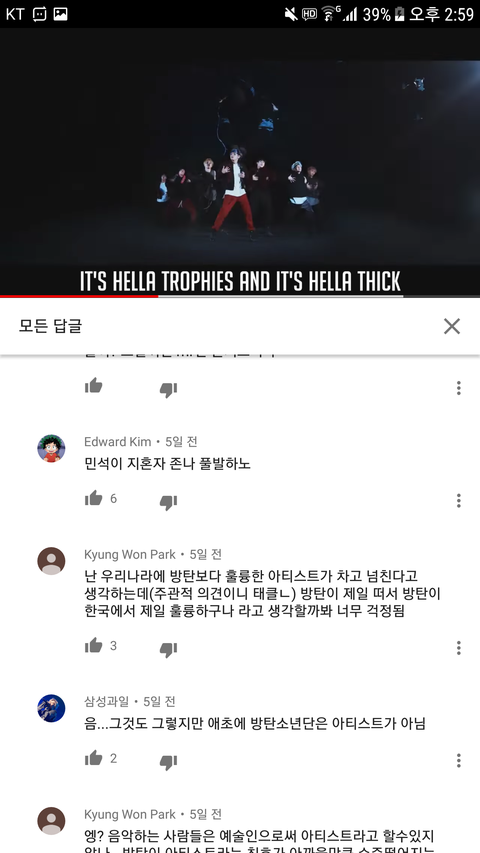Dislike 삼성과일's comment
This screenshot has width=480, height=853.
168,762
